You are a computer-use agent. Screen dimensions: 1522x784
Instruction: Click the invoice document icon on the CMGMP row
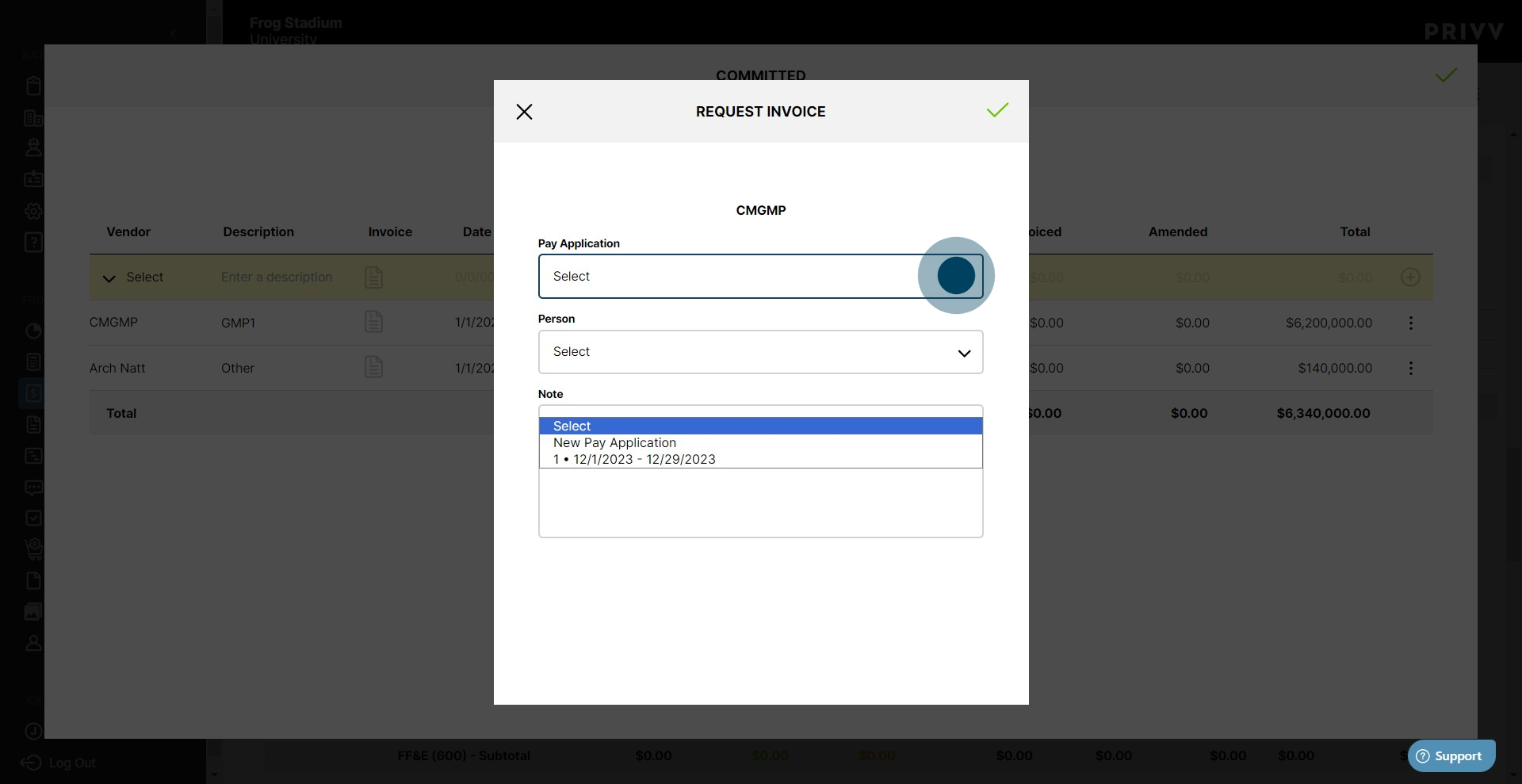[373, 322]
